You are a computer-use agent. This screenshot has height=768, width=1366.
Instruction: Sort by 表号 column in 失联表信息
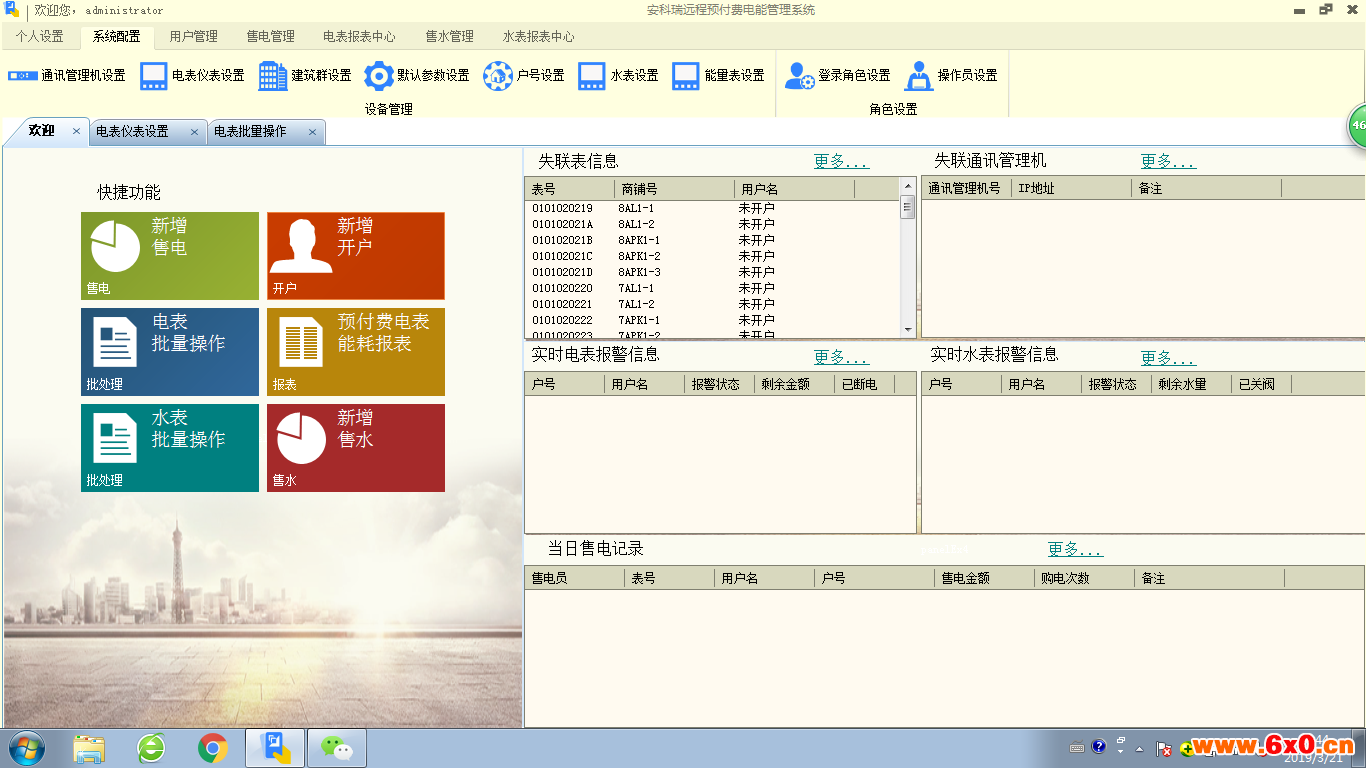[x=570, y=189]
